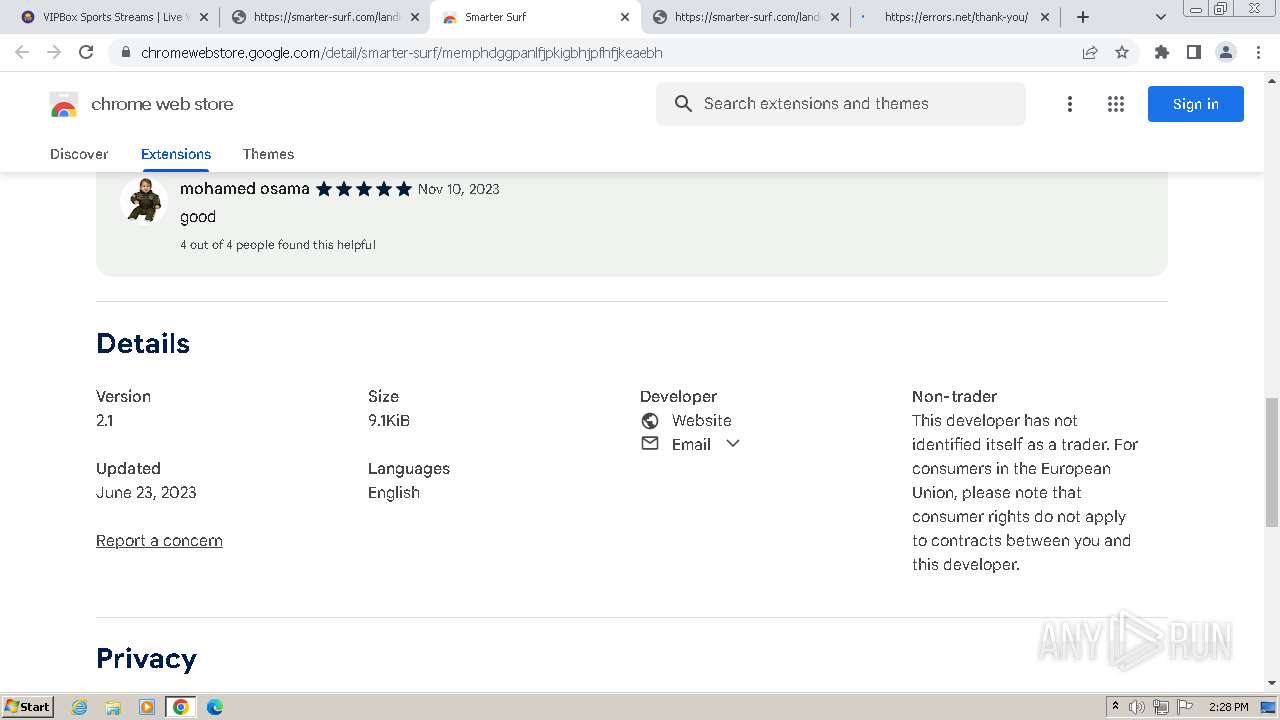Click the network tray icon
The height and width of the screenshot is (720, 1280).
point(1161,707)
